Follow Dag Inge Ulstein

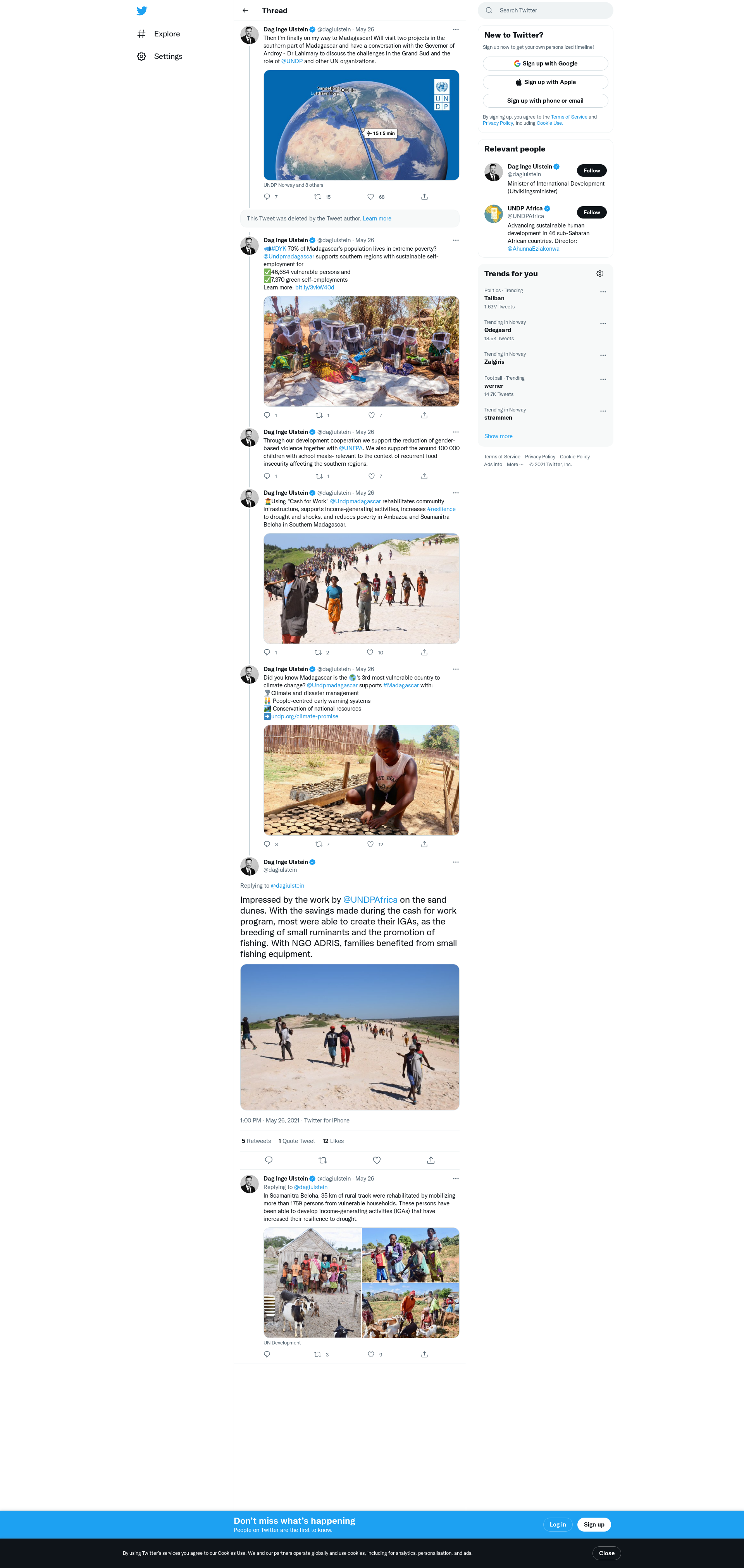point(591,170)
